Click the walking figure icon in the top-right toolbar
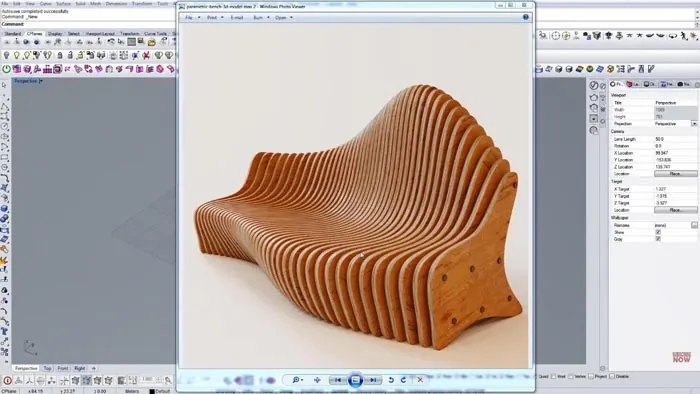 click(683, 36)
